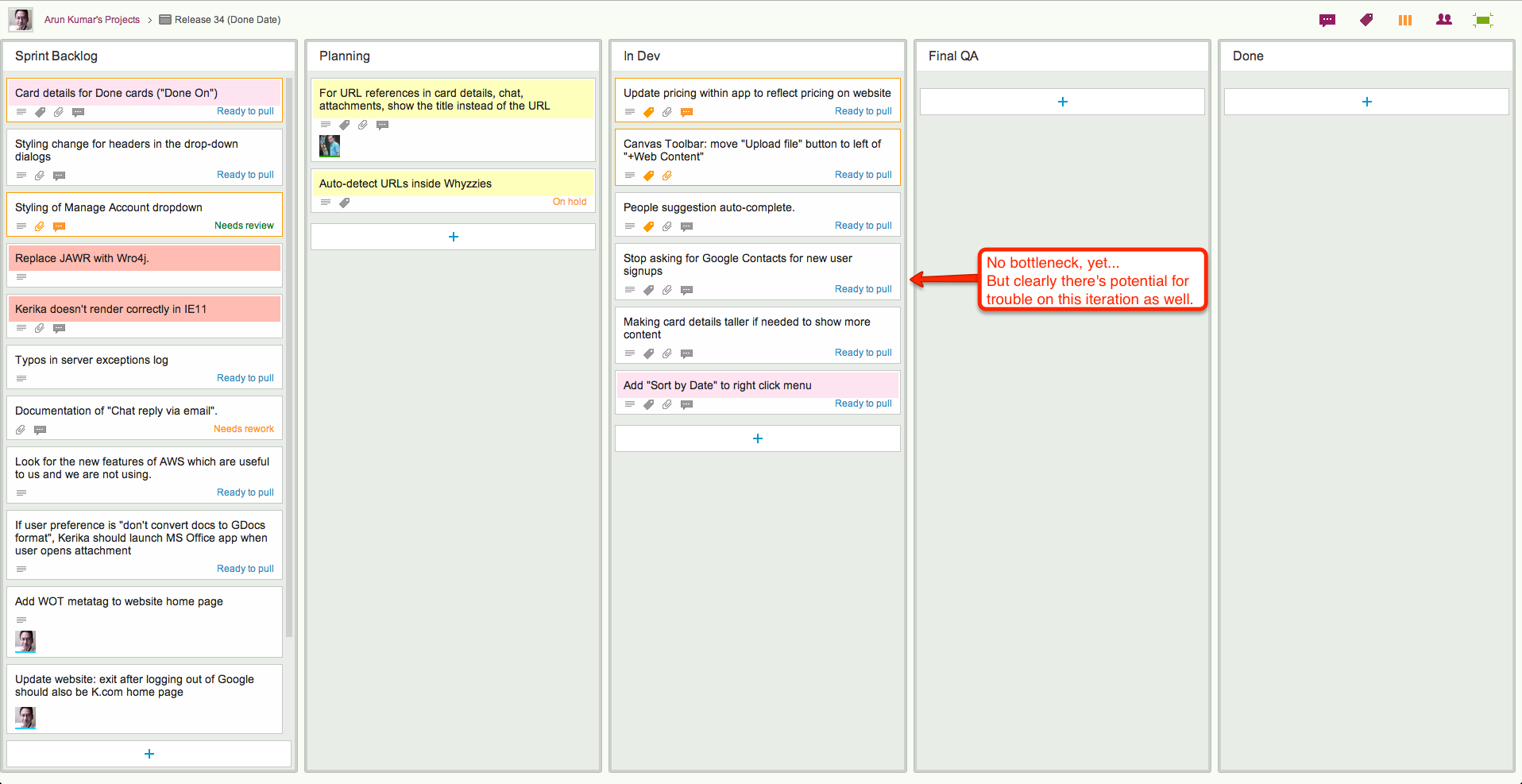Screen dimensions: 1522x784
Task: Click assignee avatar on Update website exit card
Action: coord(25,718)
